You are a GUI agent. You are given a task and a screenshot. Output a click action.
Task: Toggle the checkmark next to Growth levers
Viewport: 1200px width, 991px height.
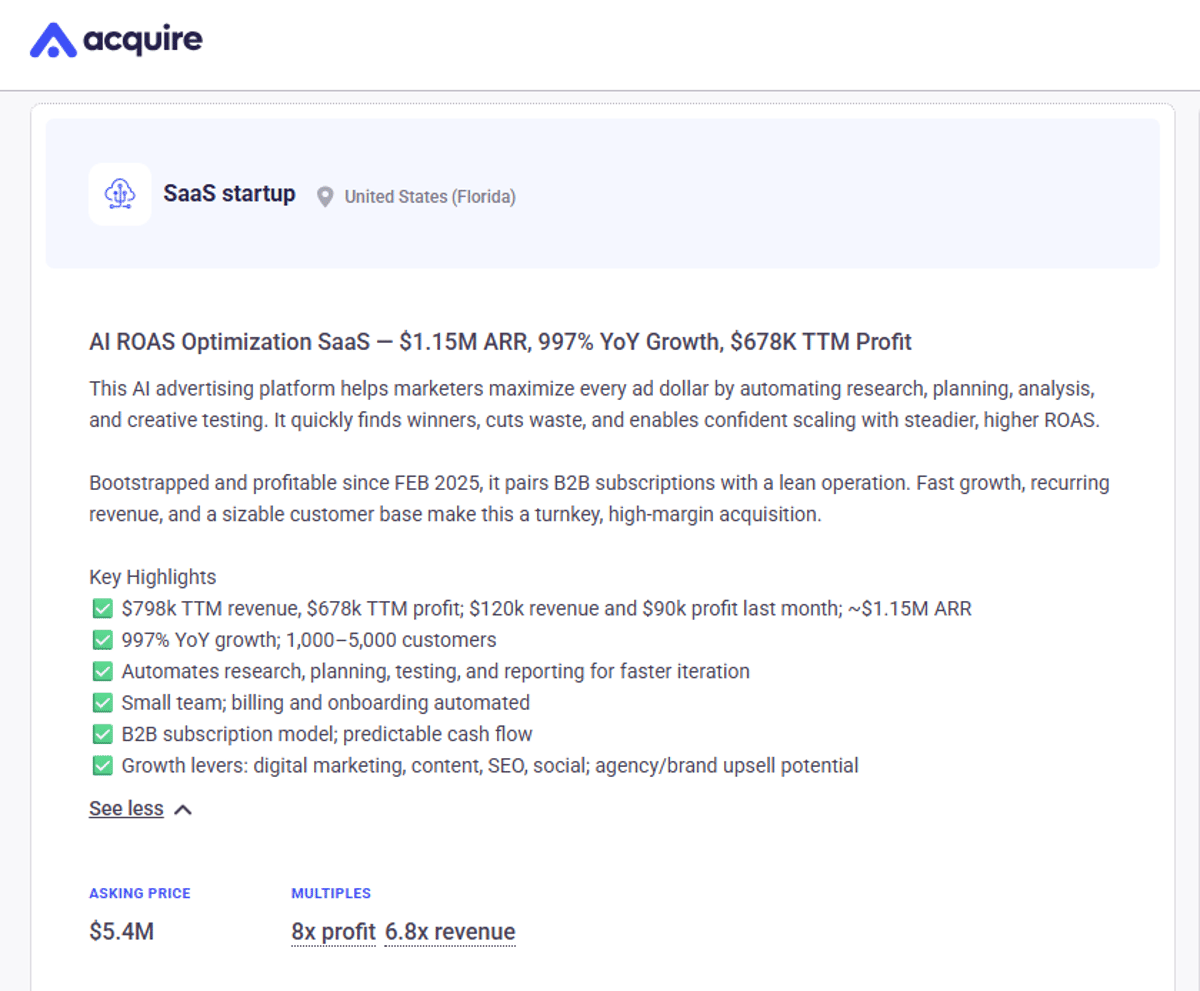pos(101,765)
